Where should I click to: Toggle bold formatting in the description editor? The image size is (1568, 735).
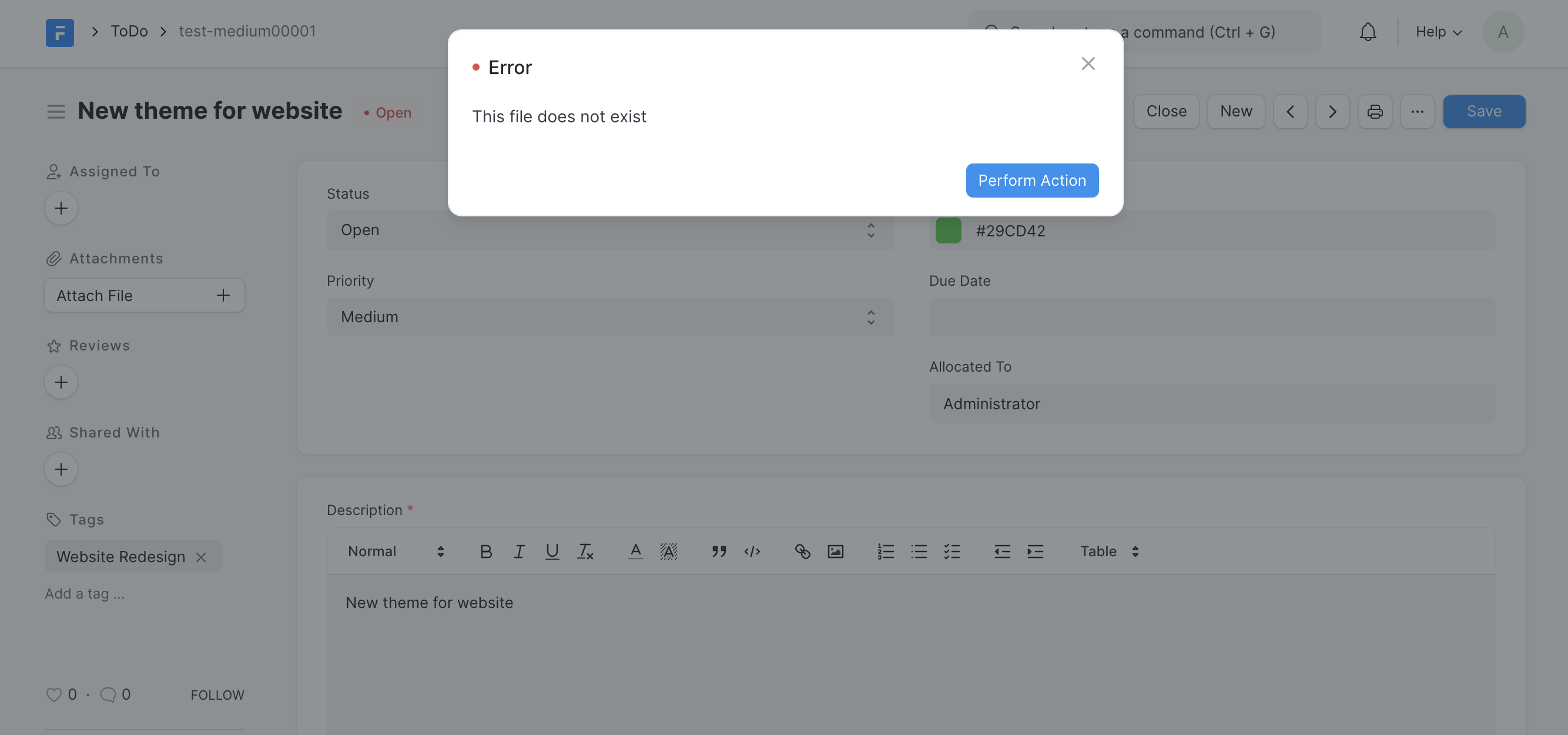485,551
